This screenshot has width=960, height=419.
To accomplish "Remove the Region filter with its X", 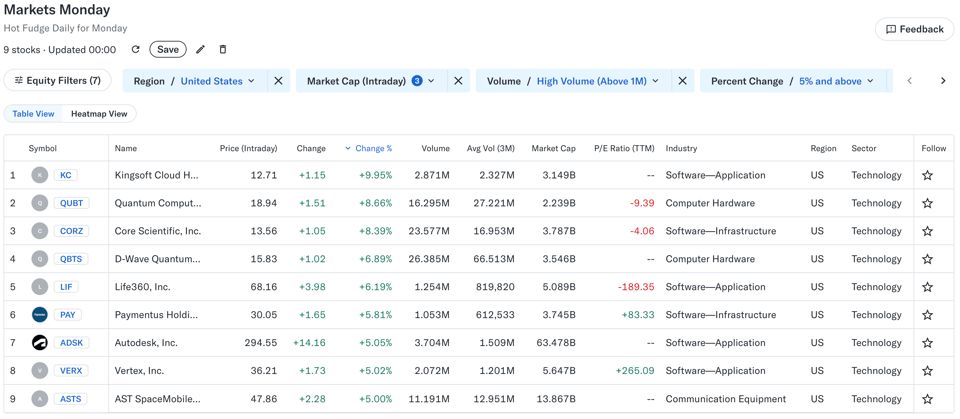I will click(x=279, y=81).
